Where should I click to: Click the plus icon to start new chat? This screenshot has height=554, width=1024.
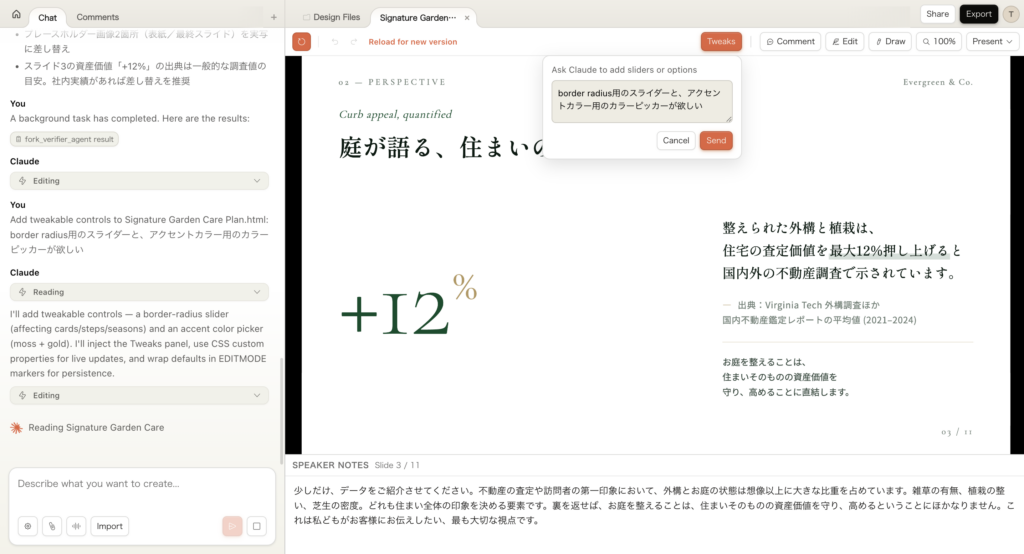pos(273,17)
